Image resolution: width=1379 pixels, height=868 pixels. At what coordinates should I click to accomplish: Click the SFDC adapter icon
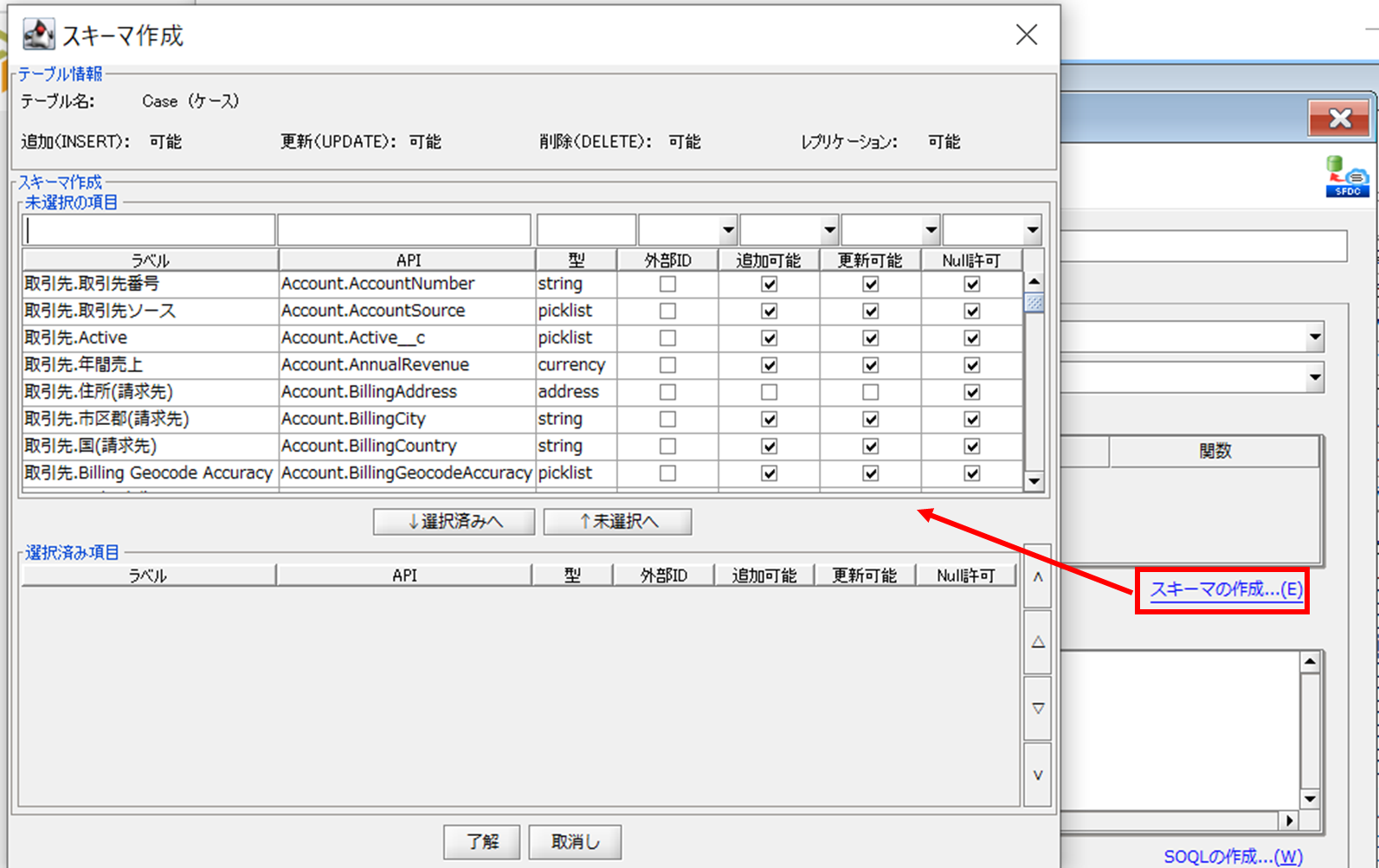coord(1346,177)
